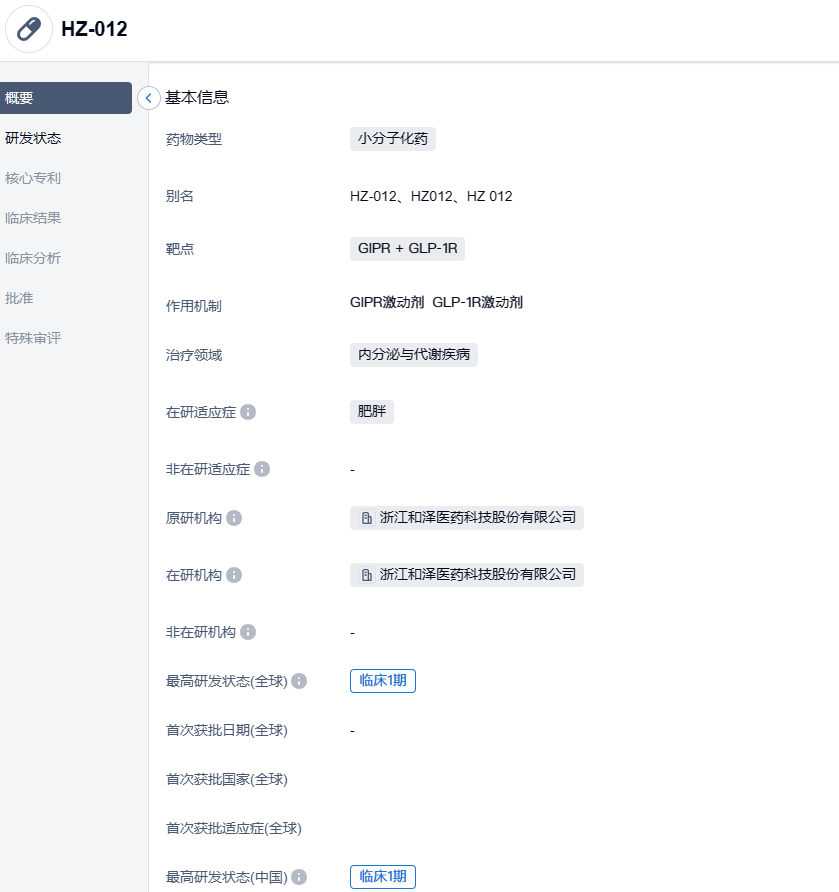Click the 肥胖 indication tag
The image size is (839, 892).
coord(371,412)
